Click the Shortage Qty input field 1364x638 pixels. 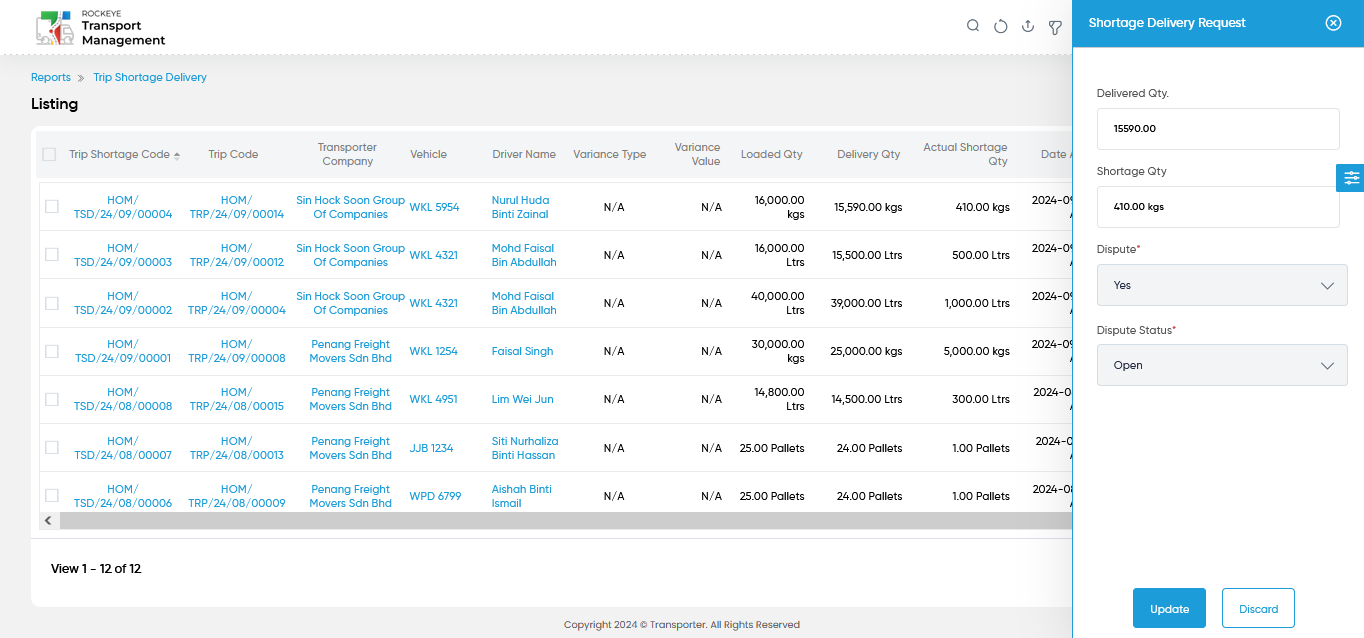click(1218, 207)
